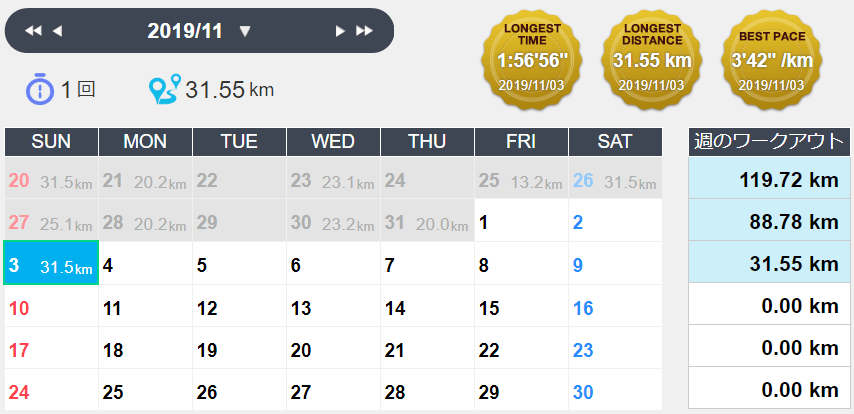Go to next month arrow

[340, 31]
